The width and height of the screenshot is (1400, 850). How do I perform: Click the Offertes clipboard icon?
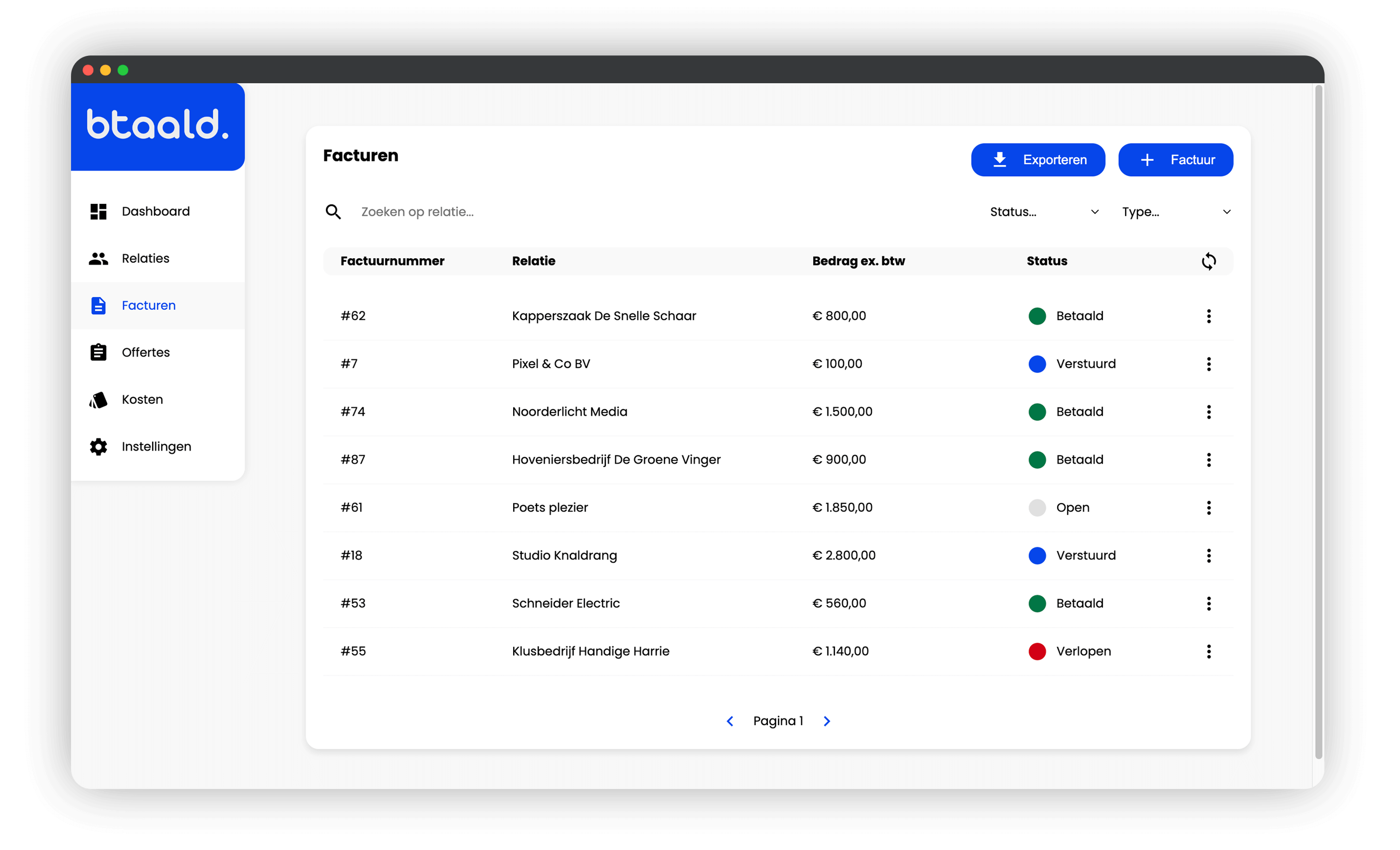click(98, 352)
